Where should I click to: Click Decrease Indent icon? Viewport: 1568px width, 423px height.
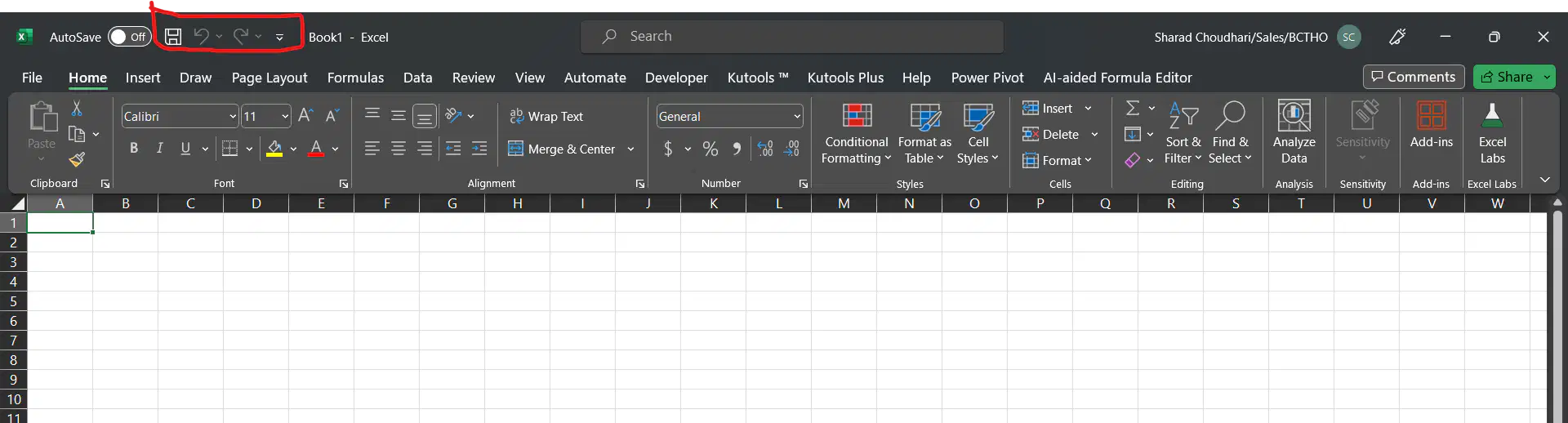(453, 149)
